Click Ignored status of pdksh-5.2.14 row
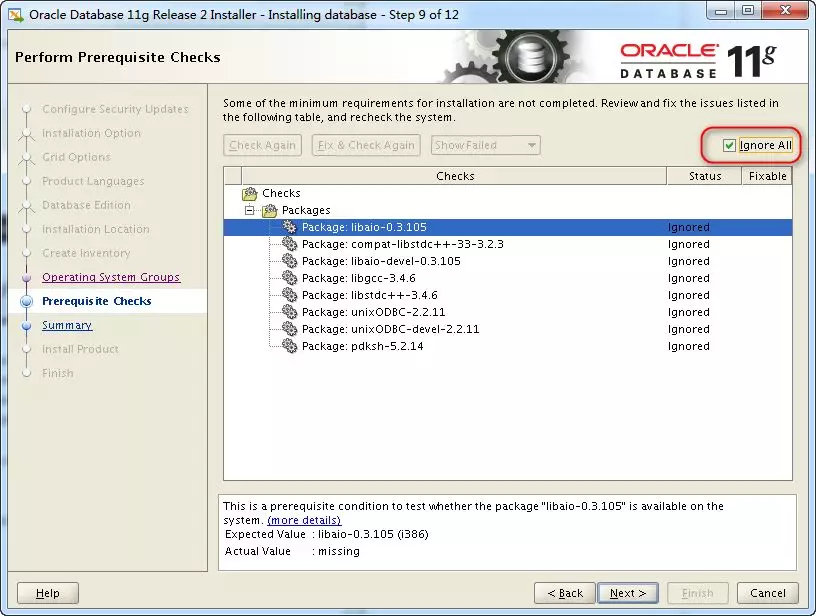This screenshot has width=816, height=616. [x=688, y=346]
